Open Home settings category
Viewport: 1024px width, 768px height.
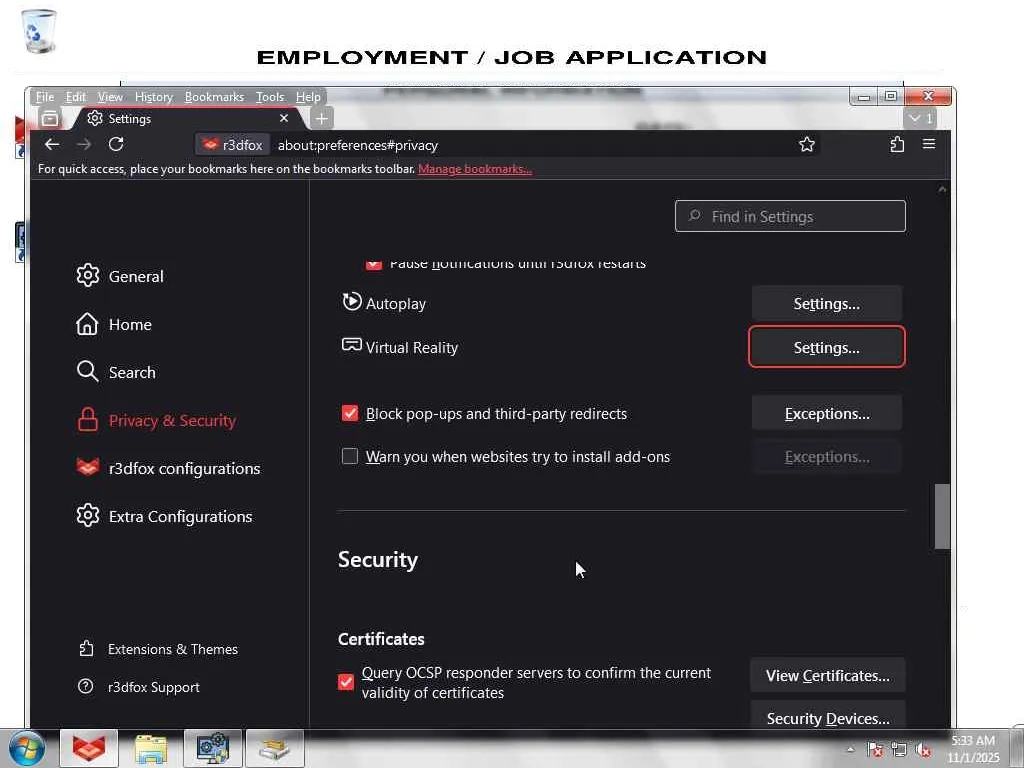coord(114,325)
